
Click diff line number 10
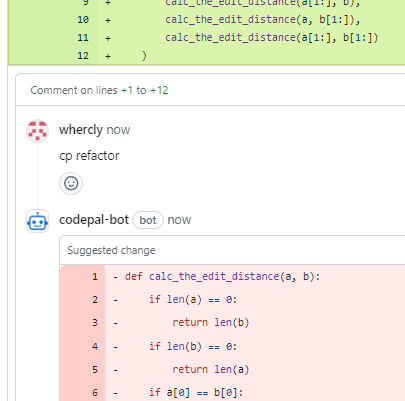[x=83, y=20]
